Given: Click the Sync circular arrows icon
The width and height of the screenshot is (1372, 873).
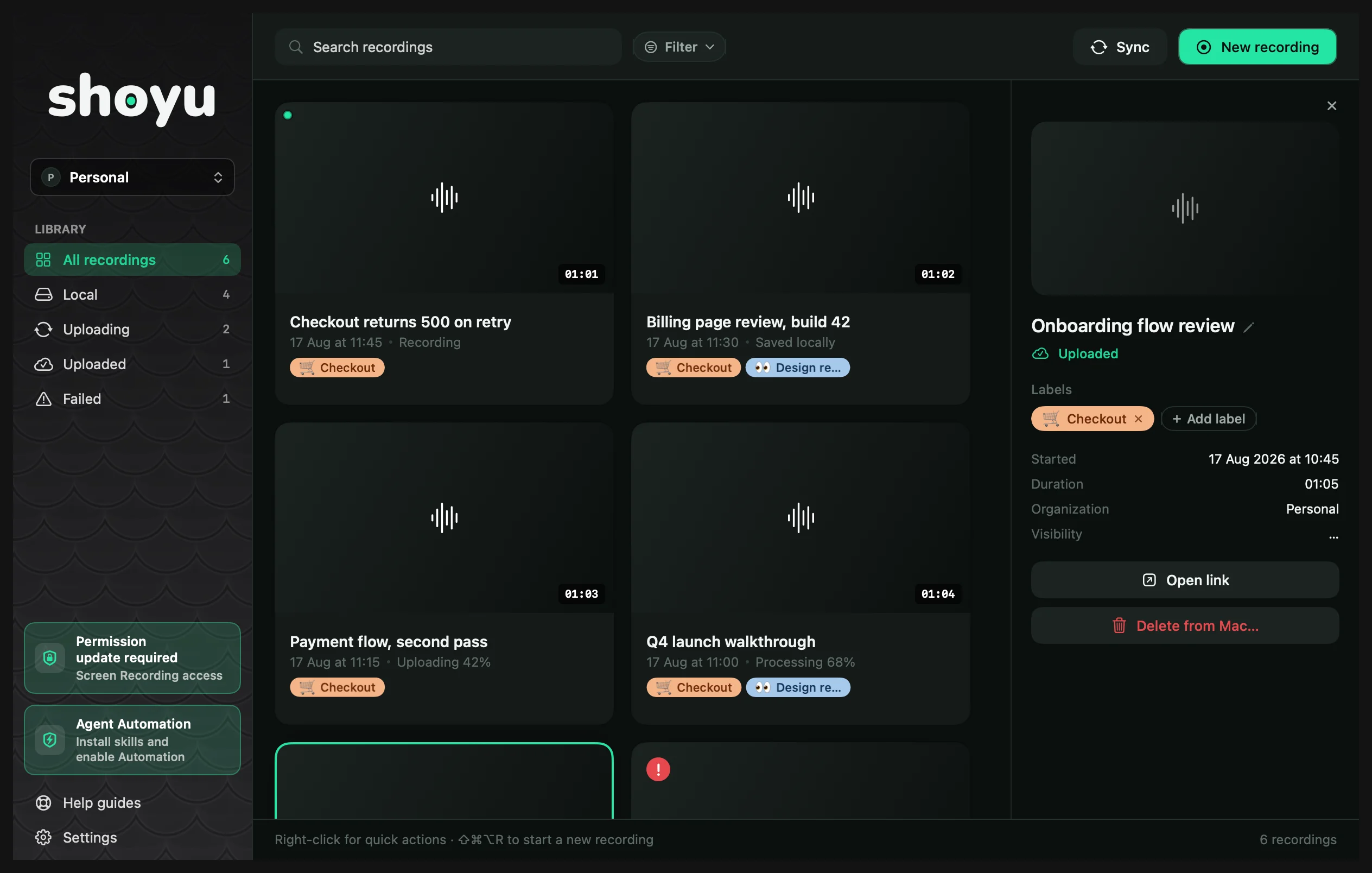Looking at the screenshot, I should (1098, 47).
